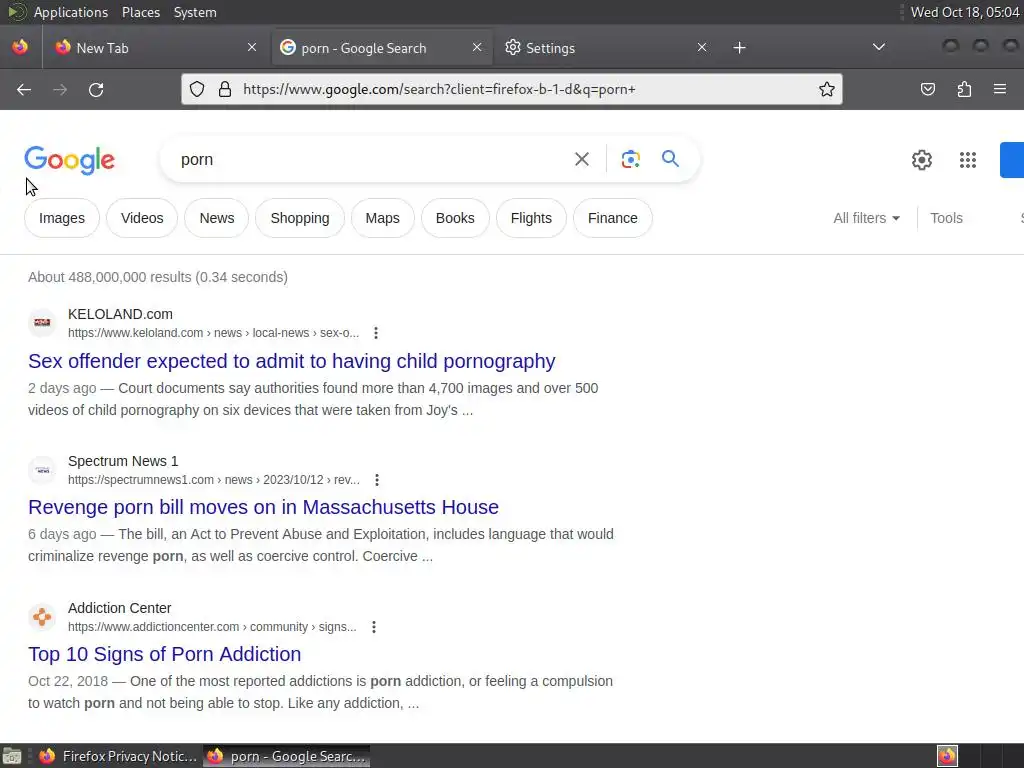Click the show desktop icon in bottom panel

[x=12, y=756]
